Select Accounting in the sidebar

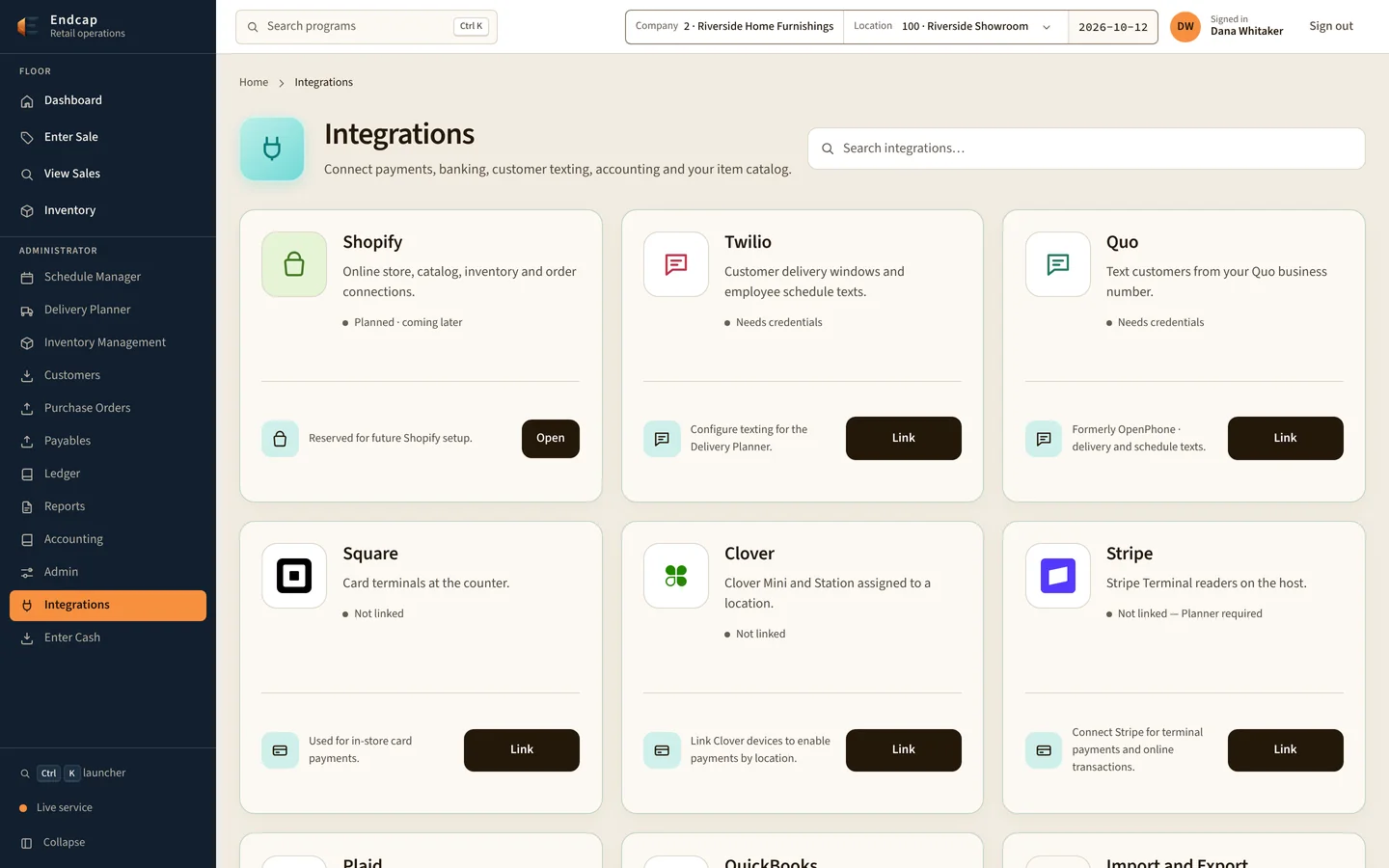coord(108,539)
